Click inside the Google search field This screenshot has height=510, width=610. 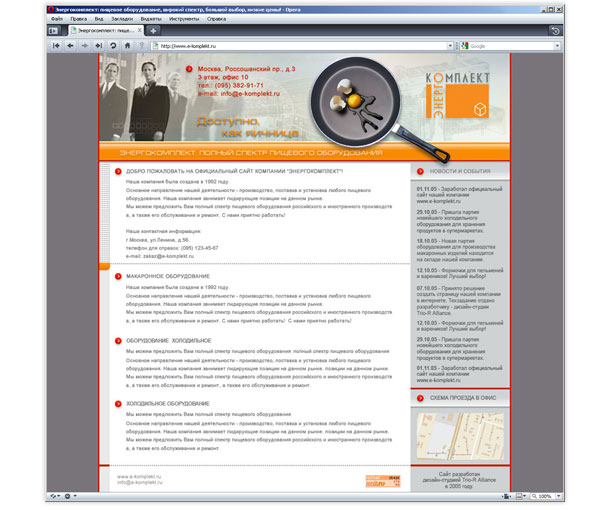(x=511, y=46)
